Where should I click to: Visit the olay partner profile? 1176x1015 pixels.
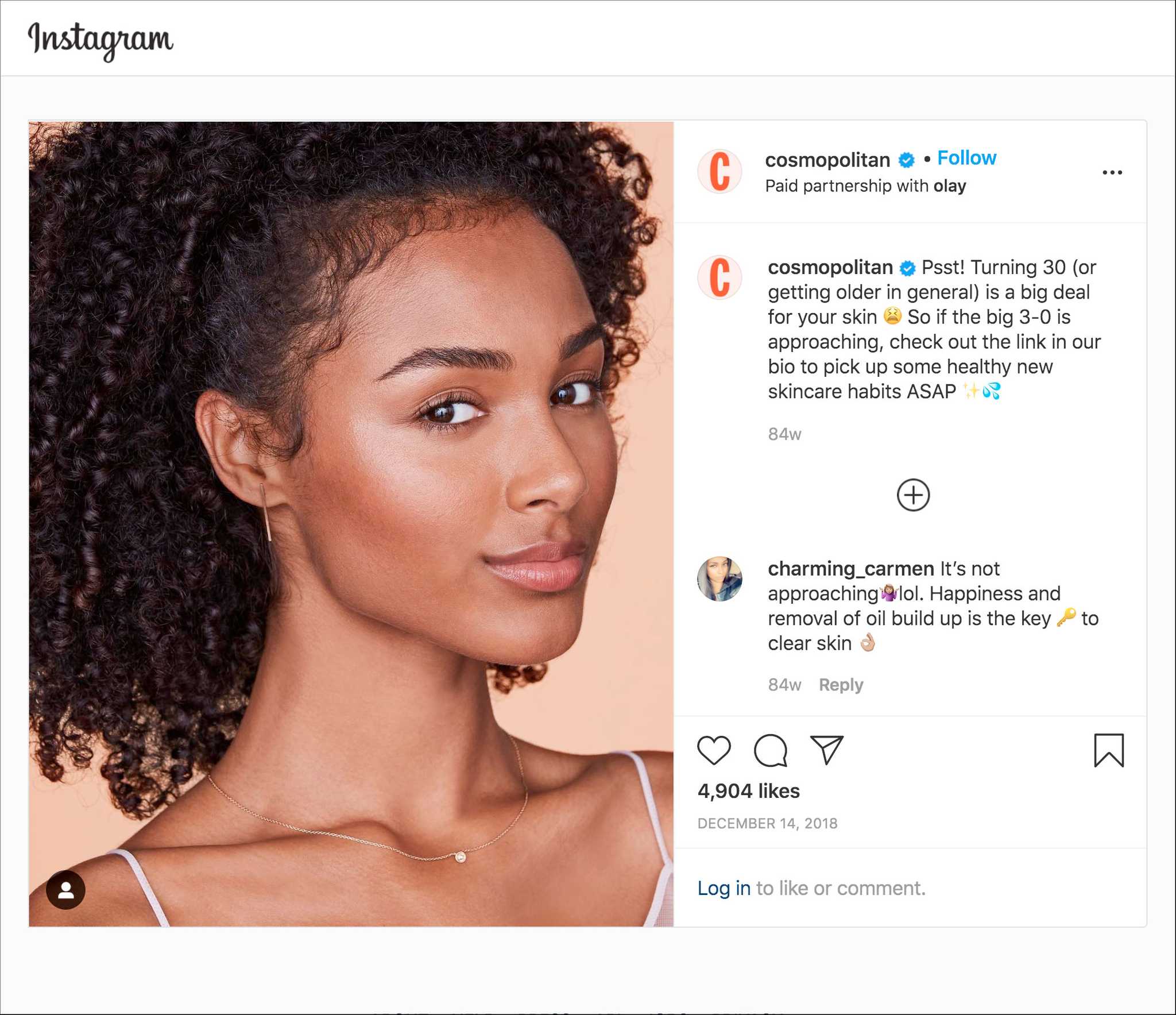pyautogui.click(x=950, y=186)
